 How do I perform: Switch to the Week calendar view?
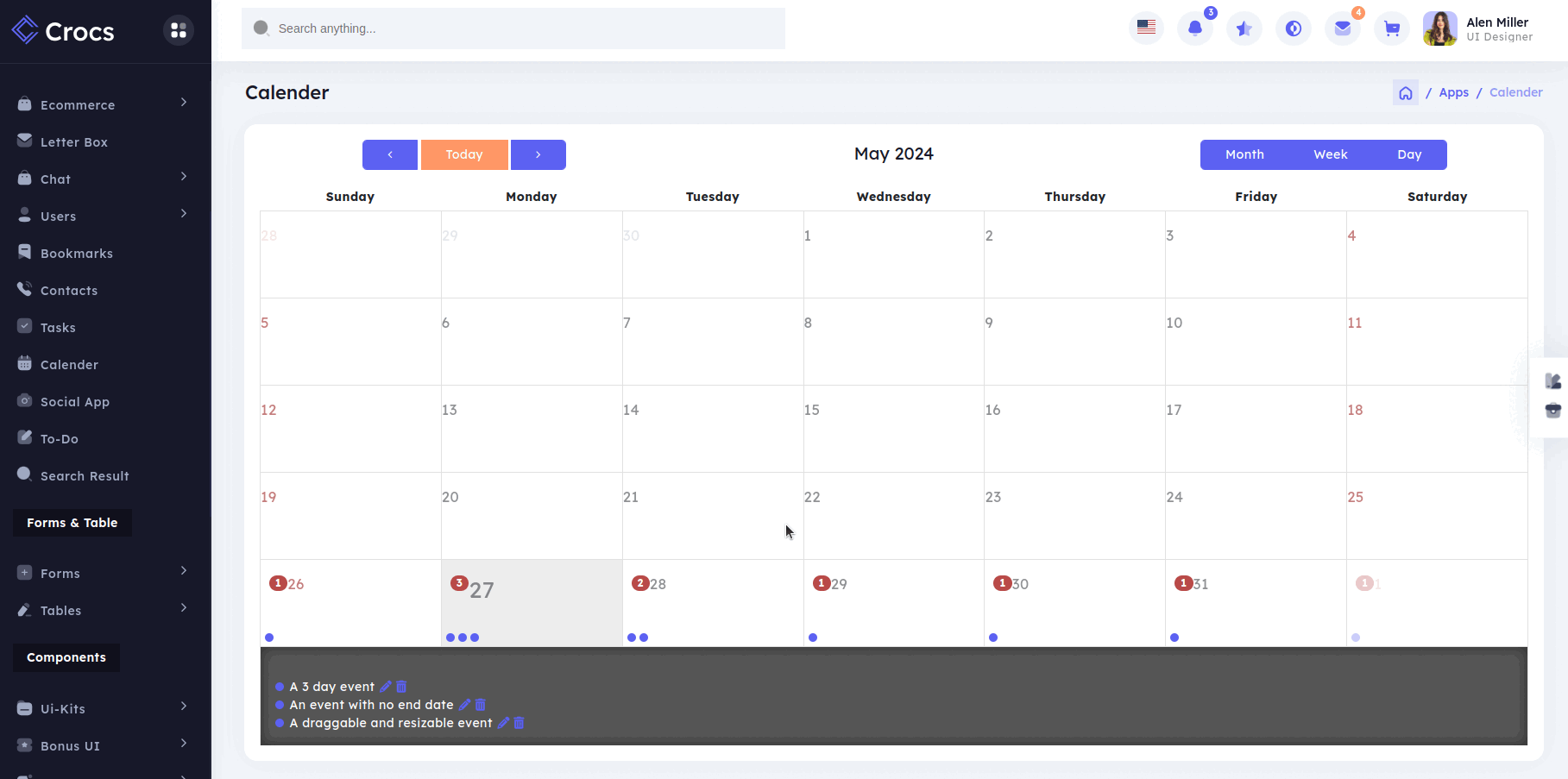(1330, 154)
